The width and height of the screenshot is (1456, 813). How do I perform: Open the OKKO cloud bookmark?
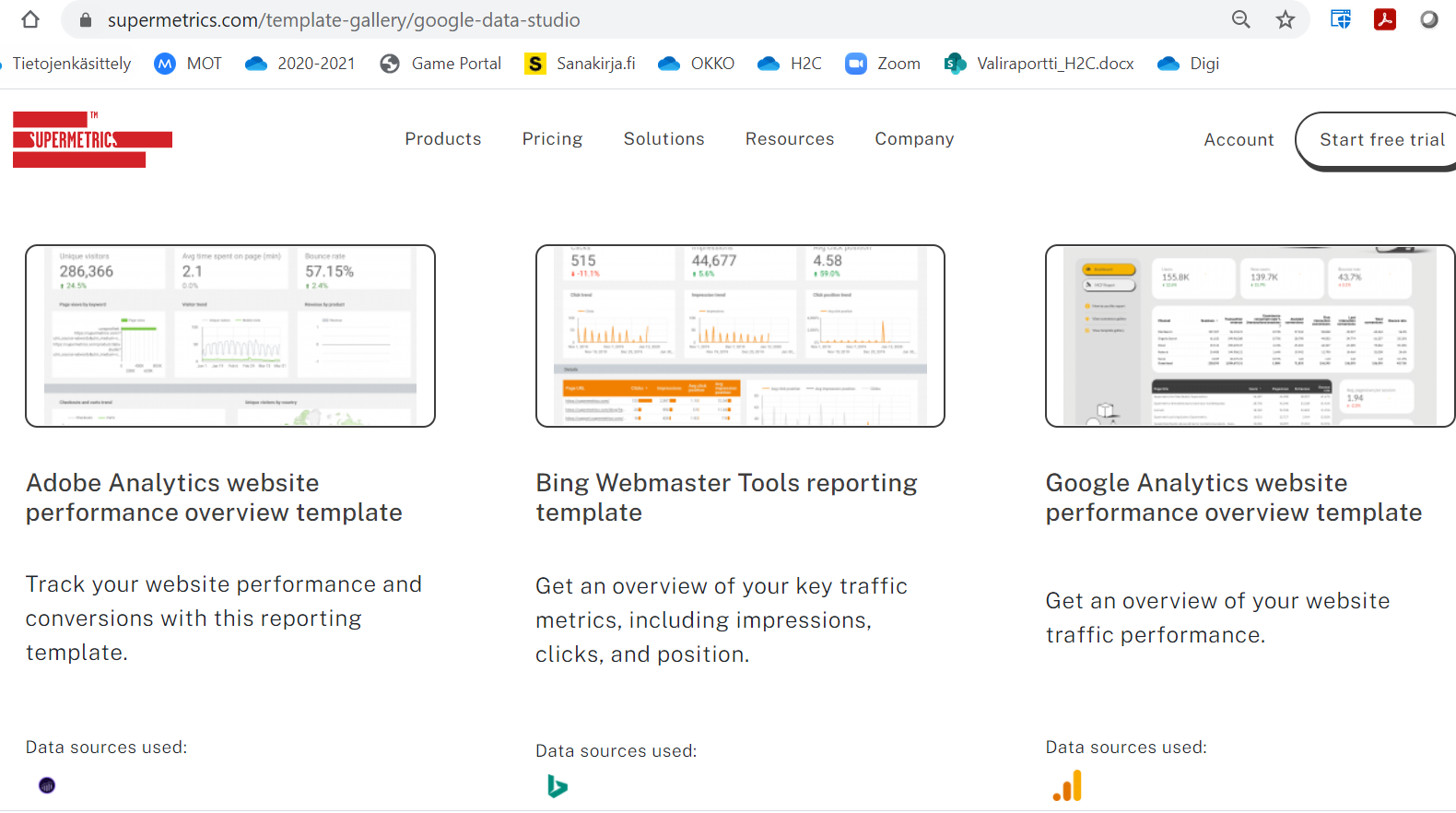696,64
